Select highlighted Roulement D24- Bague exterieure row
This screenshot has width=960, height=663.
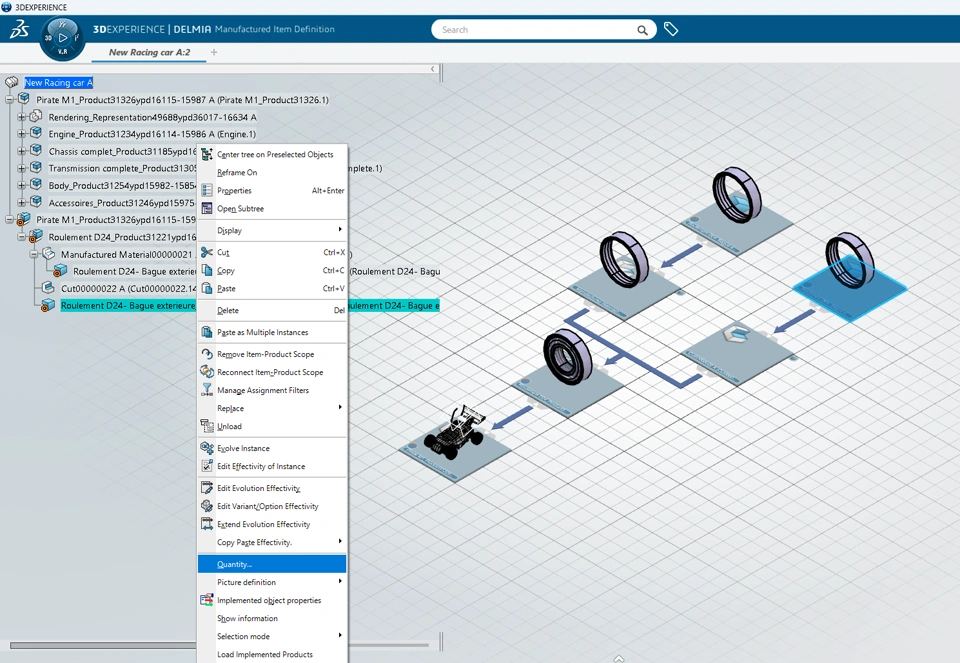tap(128, 305)
